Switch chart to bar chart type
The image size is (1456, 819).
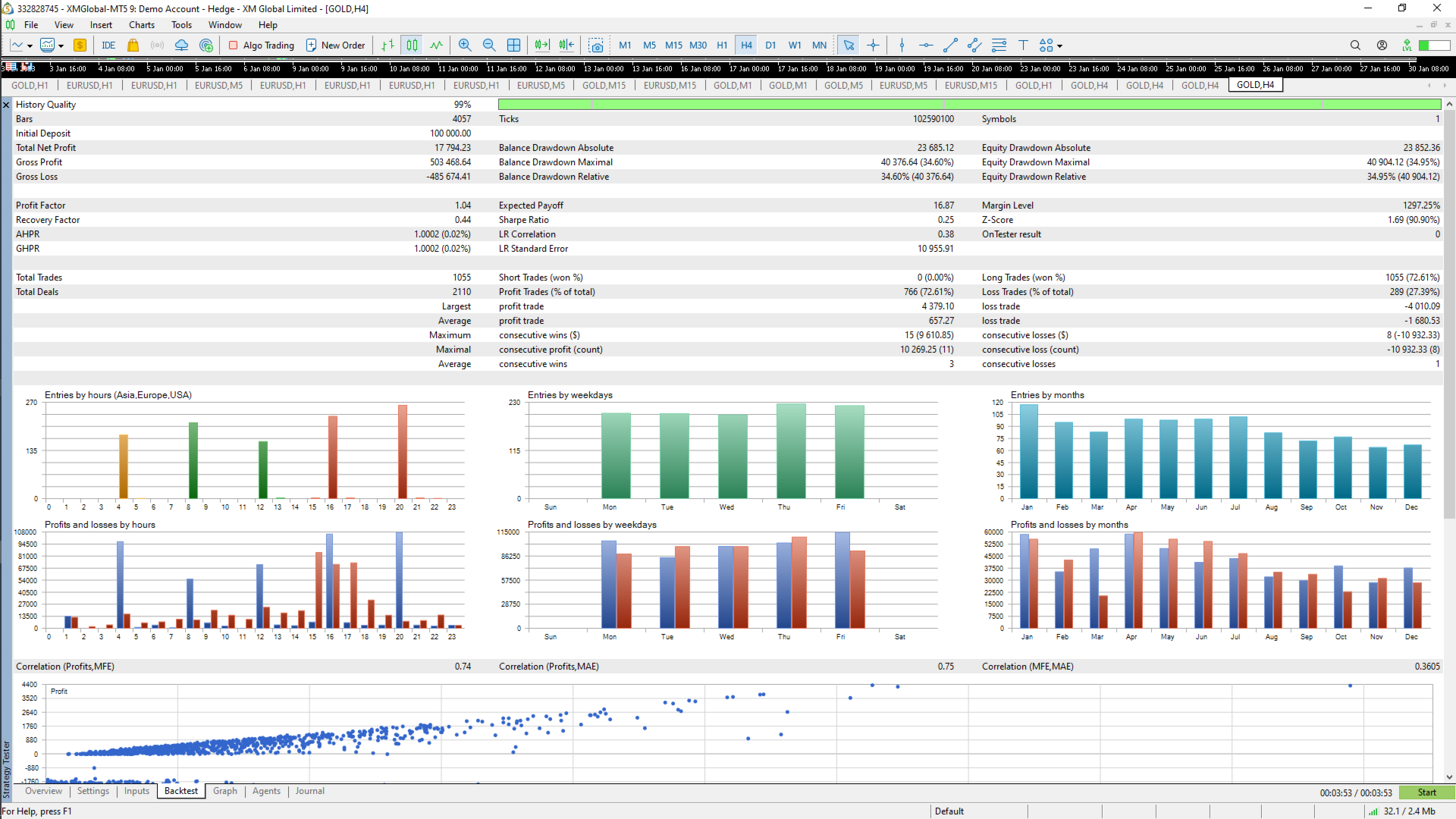[388, 45]
